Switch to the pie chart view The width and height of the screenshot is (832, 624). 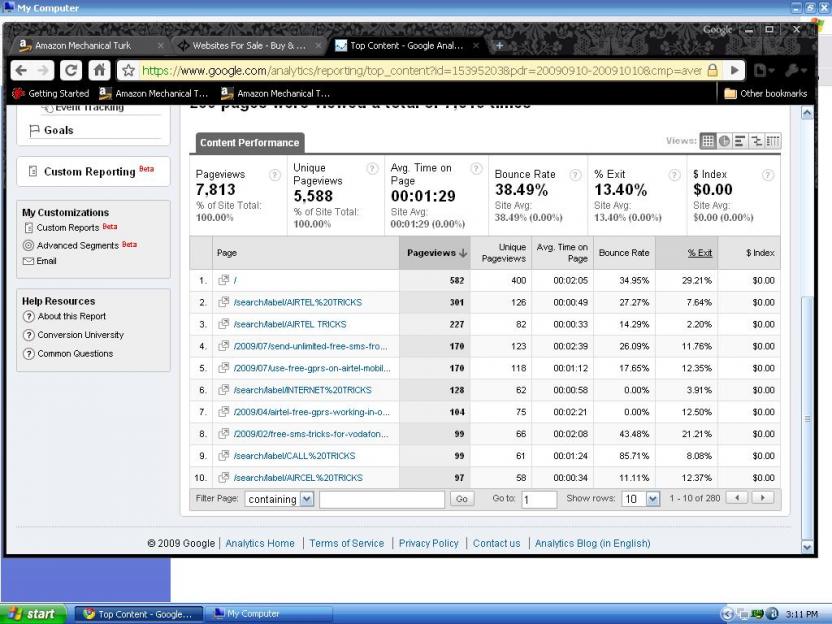(x=724, y=142)
